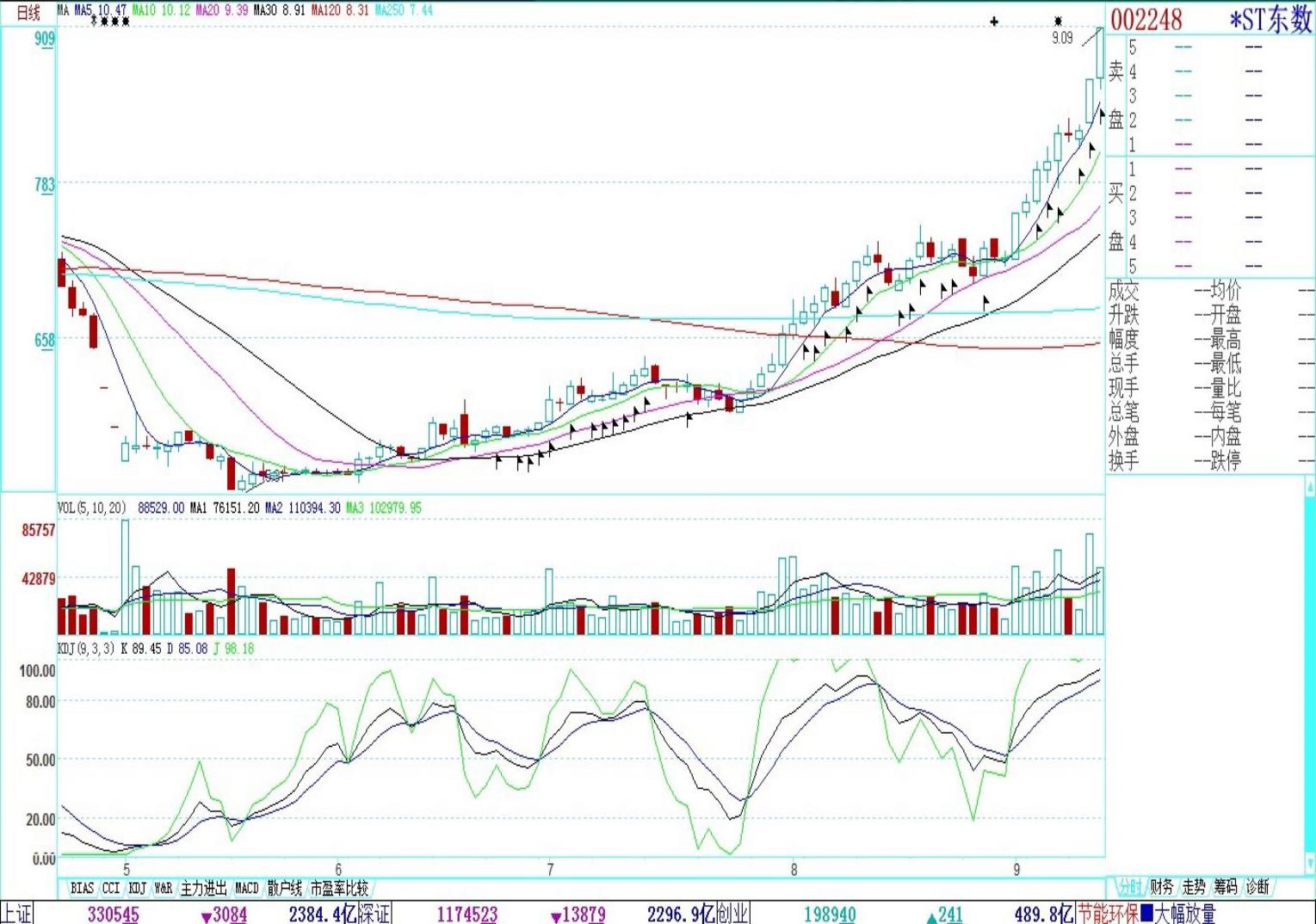Image resolution: width=1316 pixels, height=924 pixels.
Task: Click the VOL(5,10,20) volume indicator label
Action: pos(92,508)
